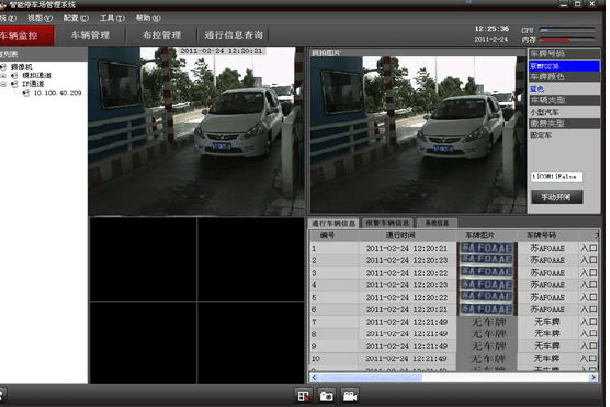Click 手动开闸 manual gate button
The width and height of the screenshot is (610, 407).
click(x=557, y=197)
